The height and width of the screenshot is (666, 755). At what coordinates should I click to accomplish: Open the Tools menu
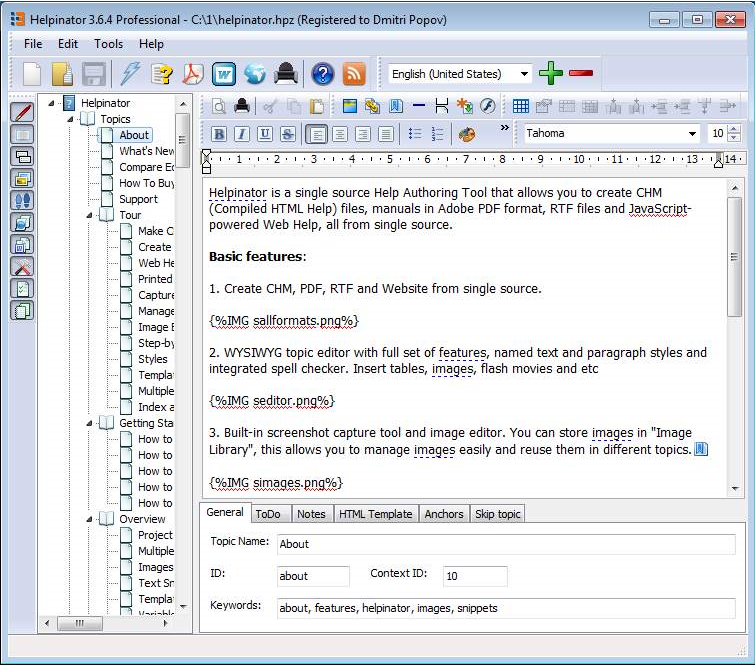click(108, 44)
